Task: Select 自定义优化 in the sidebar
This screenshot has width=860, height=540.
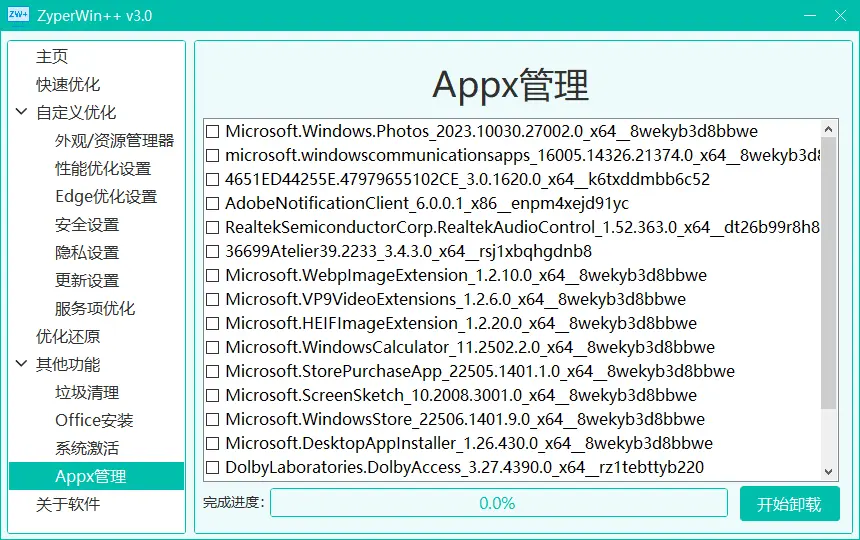Action: pos(76,112)
